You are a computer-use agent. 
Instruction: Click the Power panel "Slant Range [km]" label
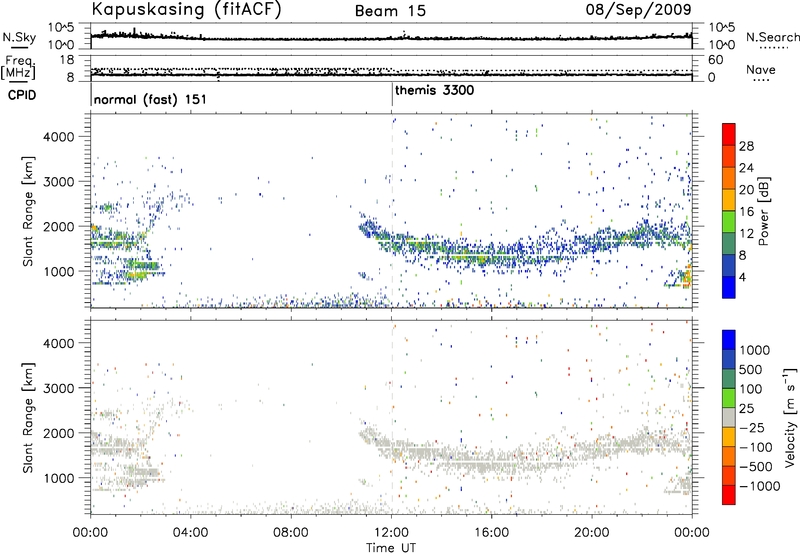pyautogui.click(x=28, y=211)
